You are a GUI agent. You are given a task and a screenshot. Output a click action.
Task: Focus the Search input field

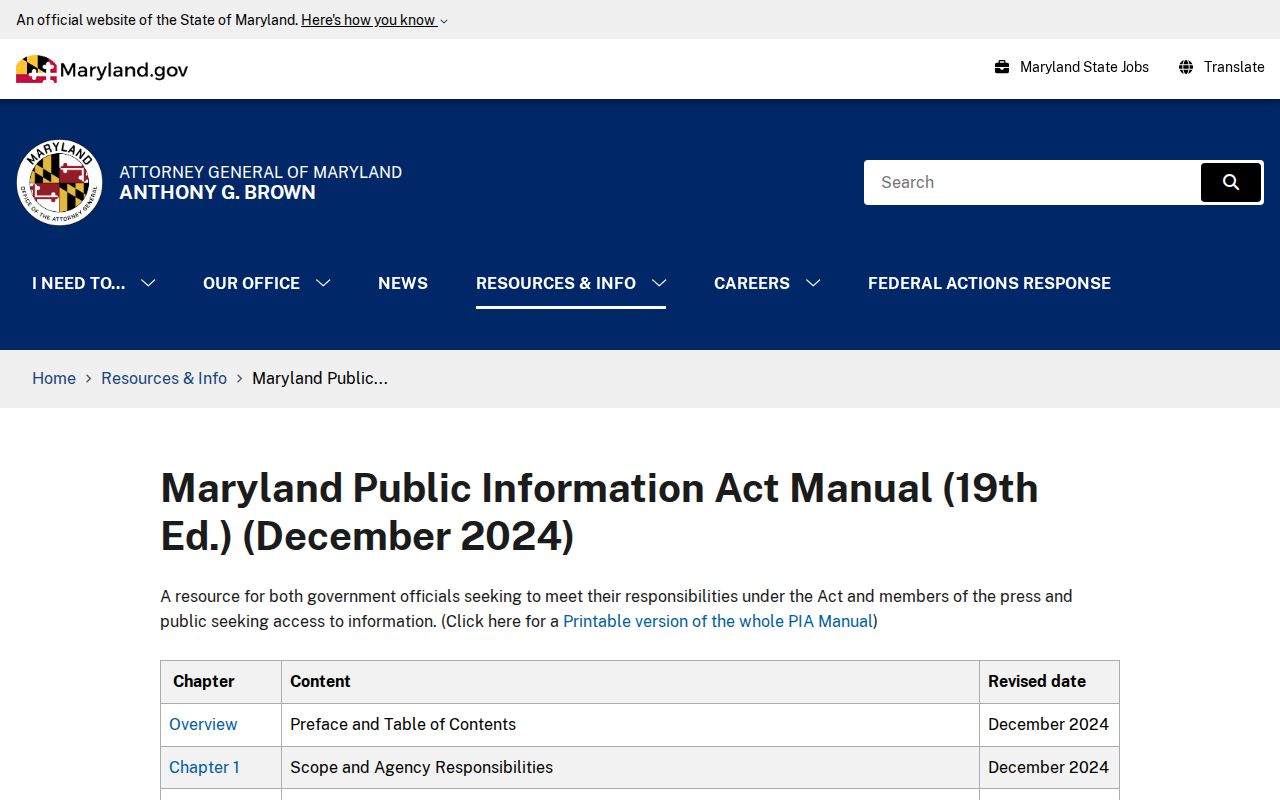click(1032, 182)
